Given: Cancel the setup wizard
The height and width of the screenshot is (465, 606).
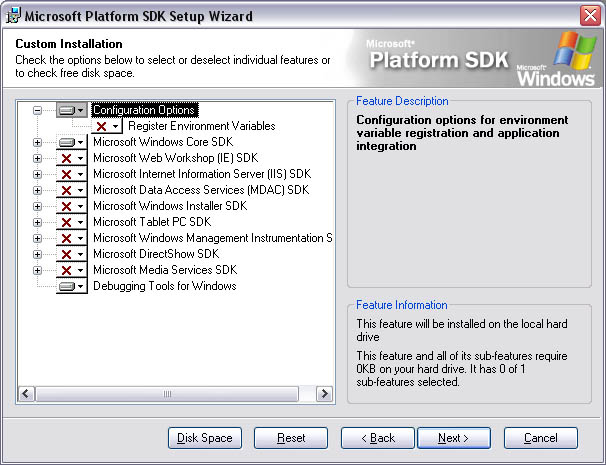Looking at the screenshot, I should coord(541,438).
